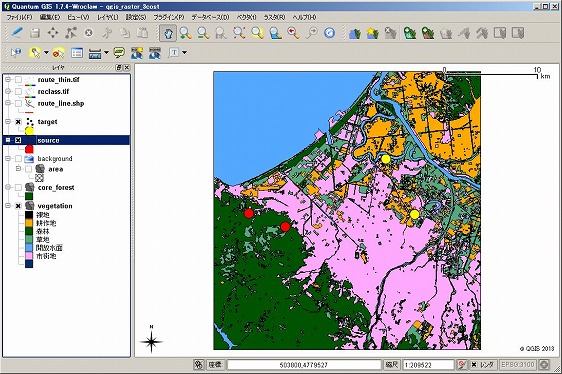
Task: Uncheck the vegetation layer visibility
Action: pos(18,206)
